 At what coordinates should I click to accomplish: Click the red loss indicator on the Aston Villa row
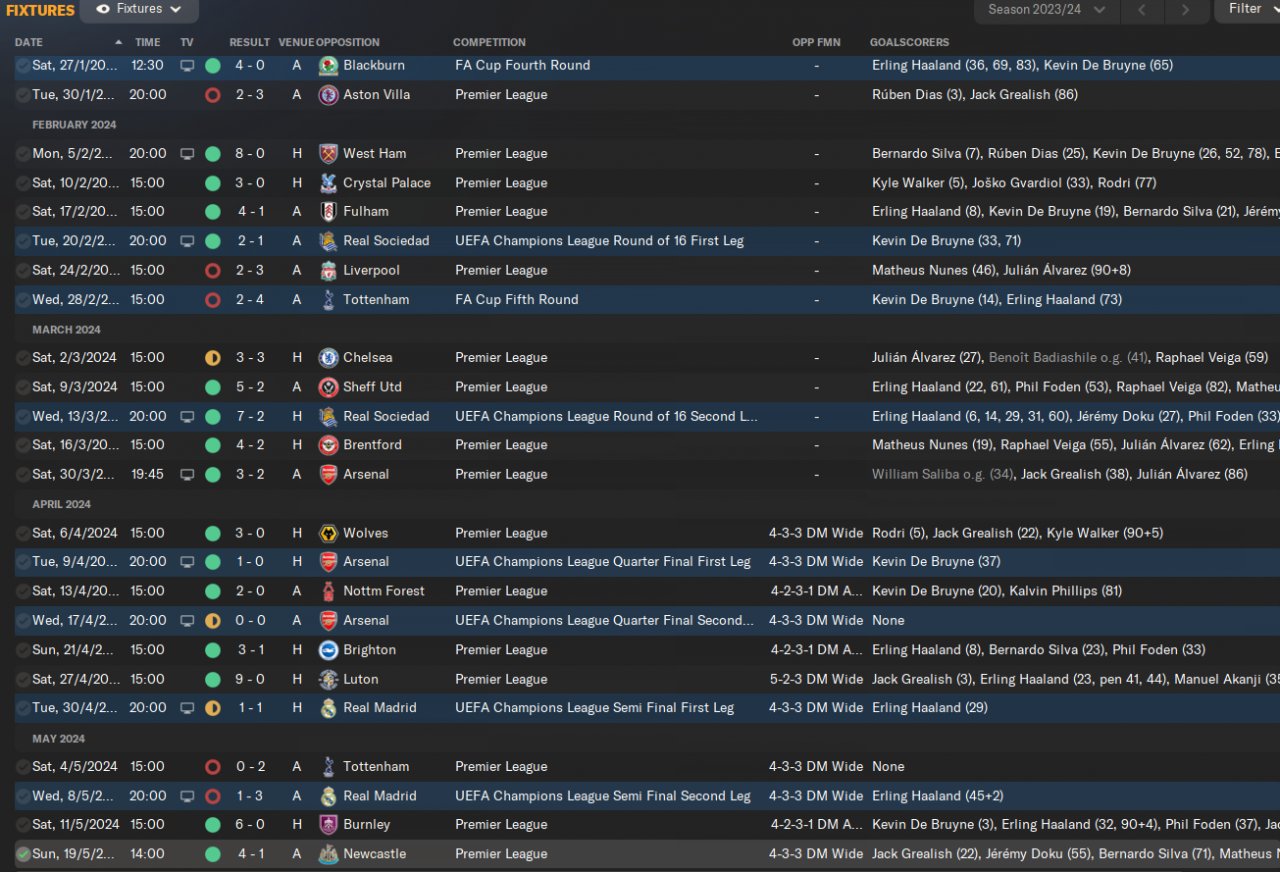pos(212,95)
